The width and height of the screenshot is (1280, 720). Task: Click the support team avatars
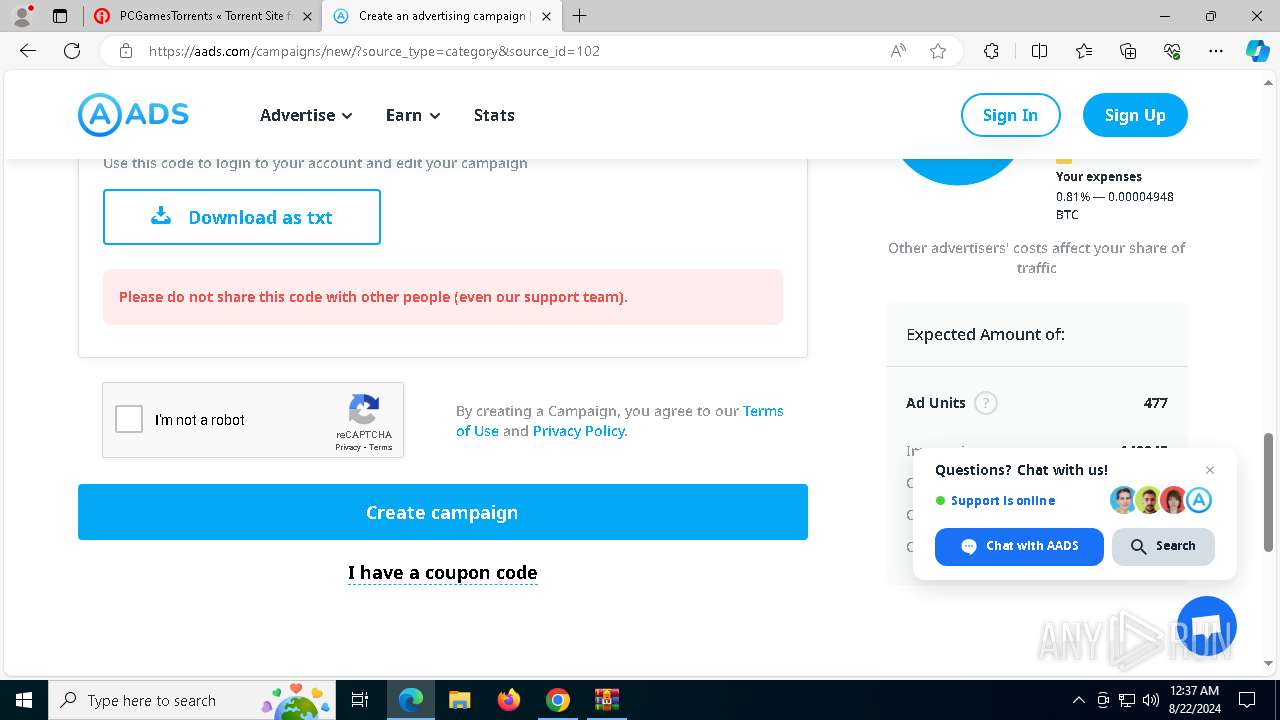pyautogui.click(x=1161, y=500)
